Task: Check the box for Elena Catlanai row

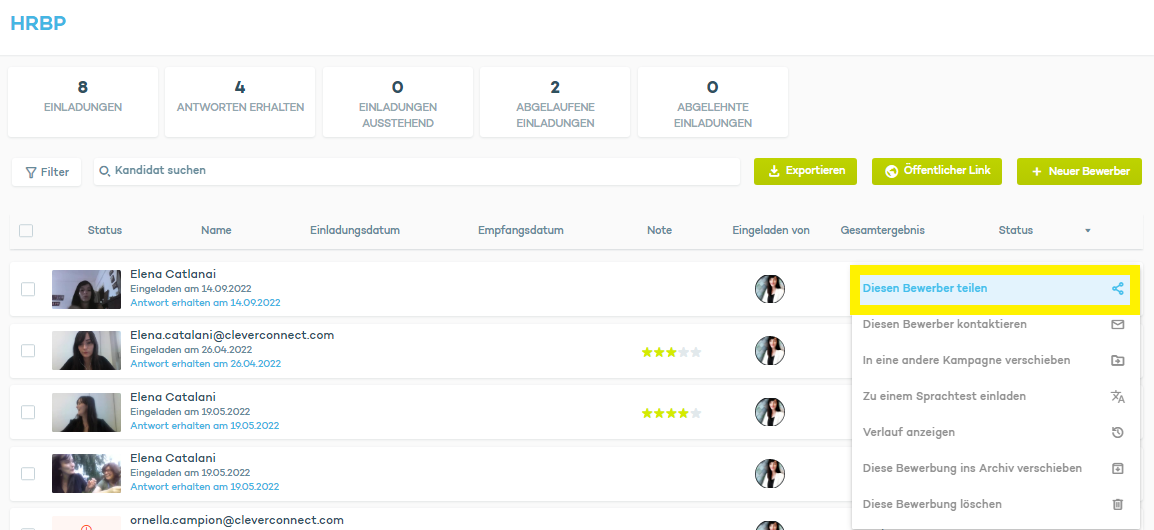Action: coord(28,289)
